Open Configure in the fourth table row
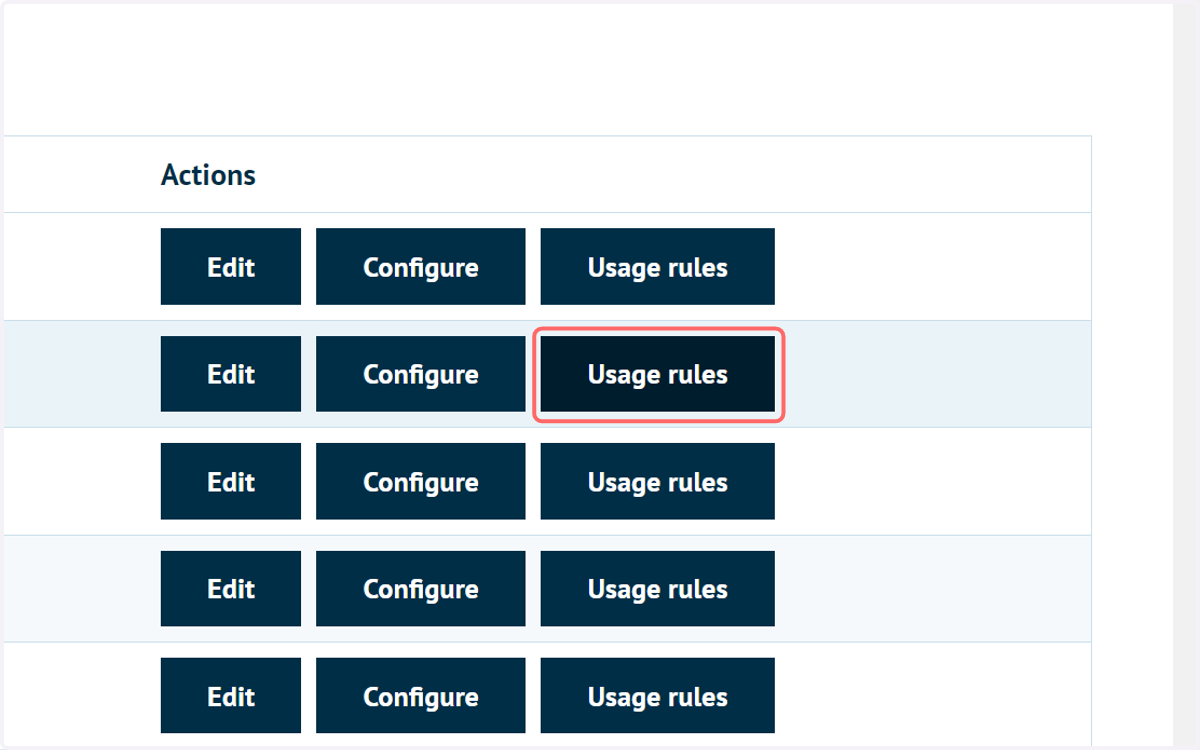1200x750 pixels. pyautogui.click(x=421, y=589)
